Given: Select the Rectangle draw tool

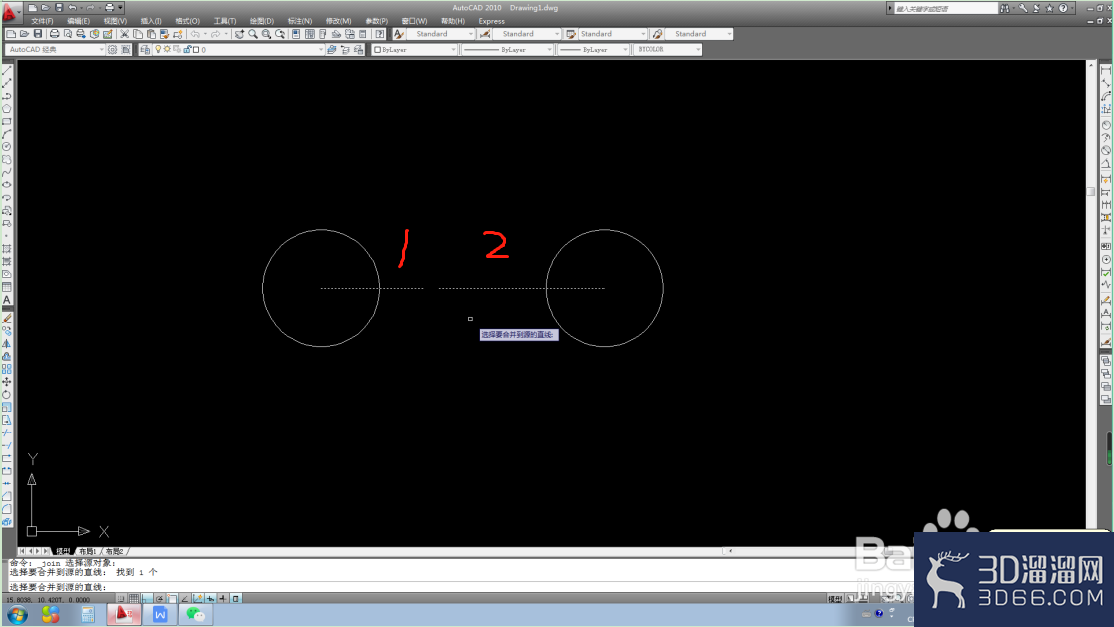Looking at the screenshot, I should pyautogui.click(x=7, y=121).
